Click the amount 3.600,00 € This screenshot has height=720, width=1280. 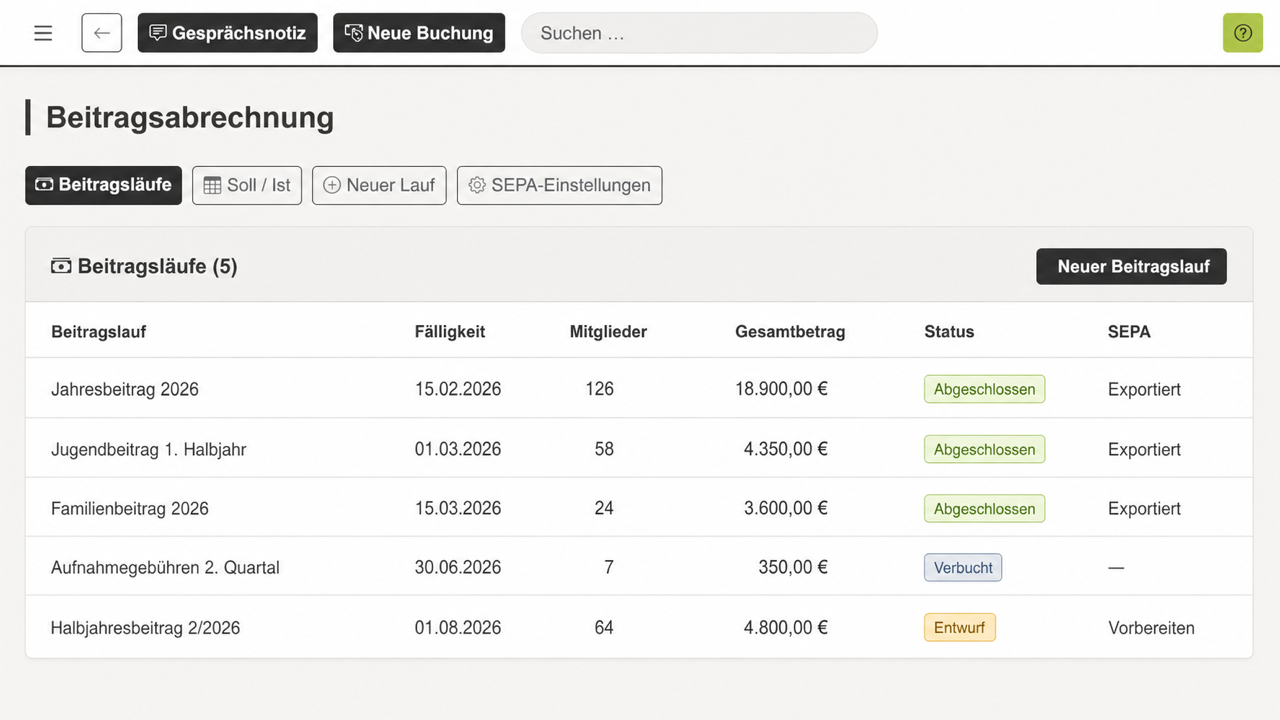pyautogui.click(x=786, y=508)
